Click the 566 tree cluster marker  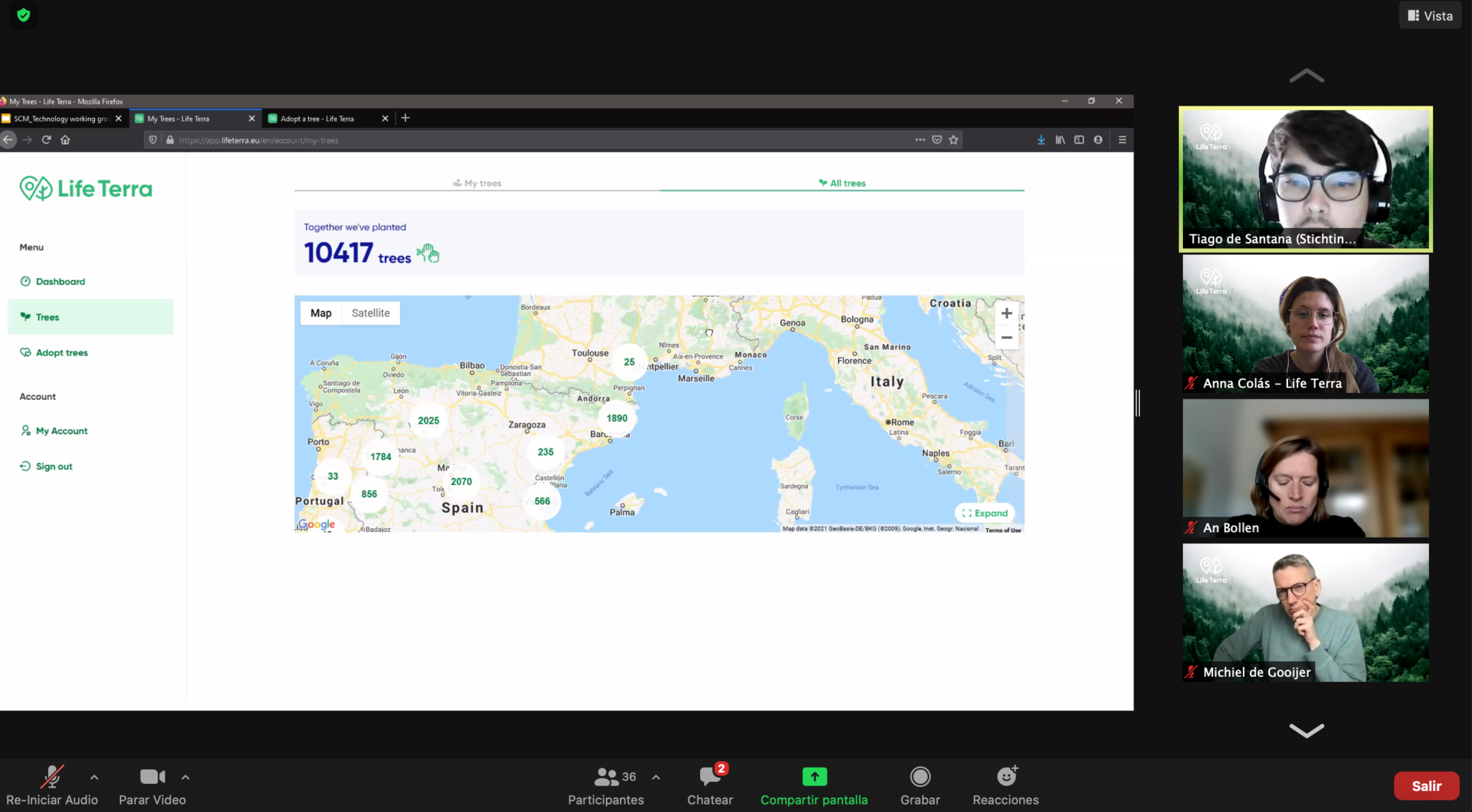pos(542,502)
